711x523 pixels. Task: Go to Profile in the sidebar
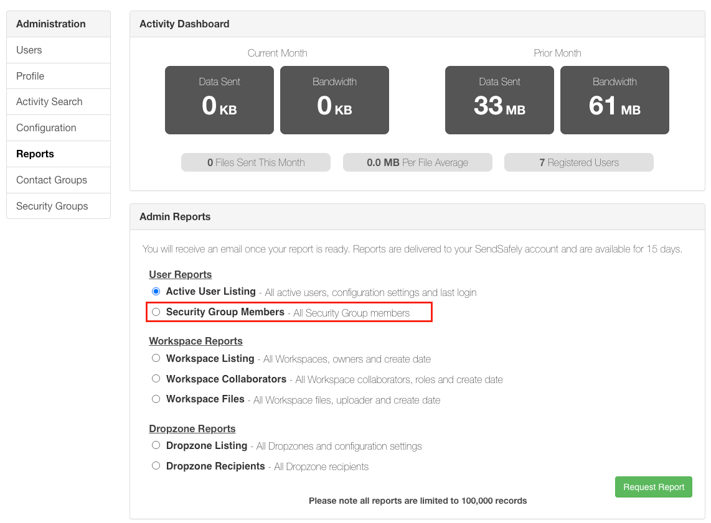(x=30, y=76)
